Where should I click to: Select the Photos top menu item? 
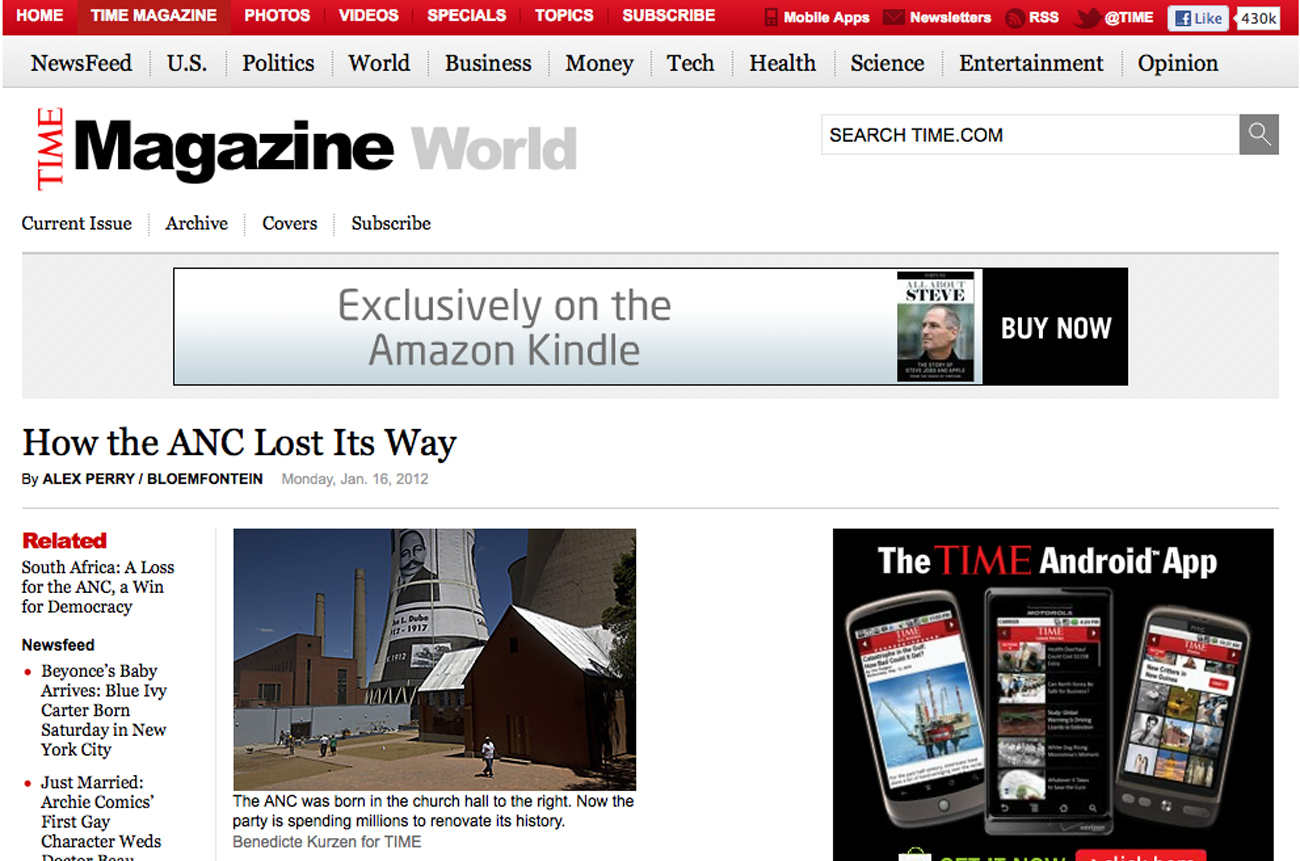point(277,16)
